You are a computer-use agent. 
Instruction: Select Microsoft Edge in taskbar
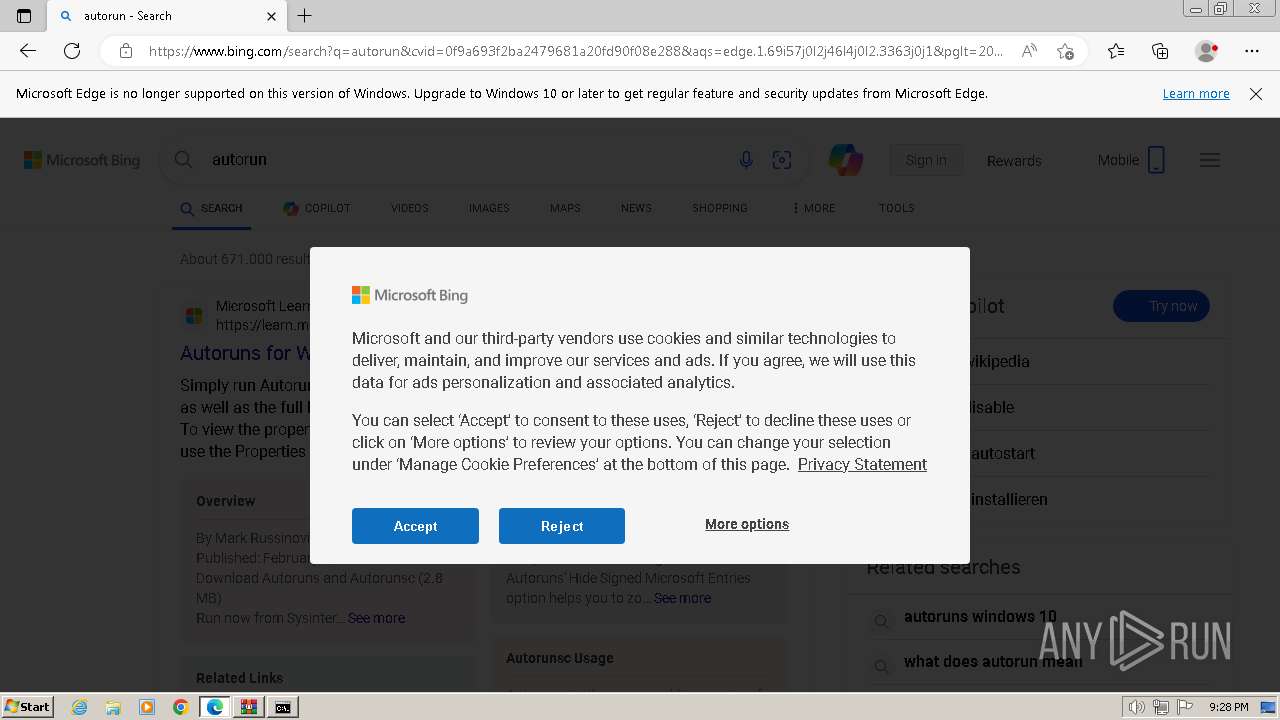pos(215,707)
